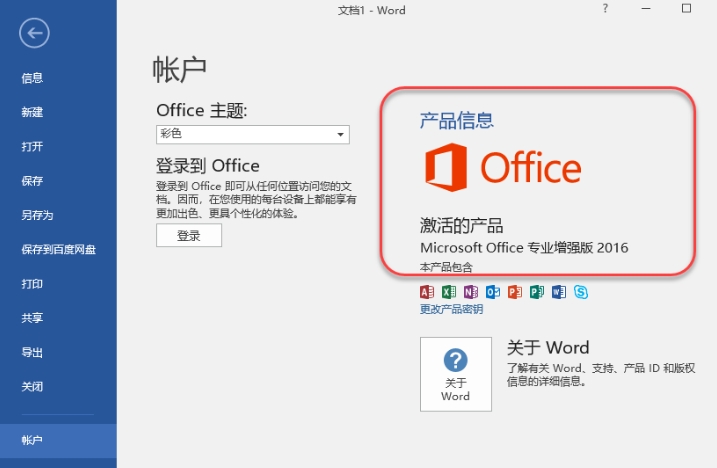Viewport: 717px width, 468px height.
Task: Maximize the Word window
Action: pos(686,8)
